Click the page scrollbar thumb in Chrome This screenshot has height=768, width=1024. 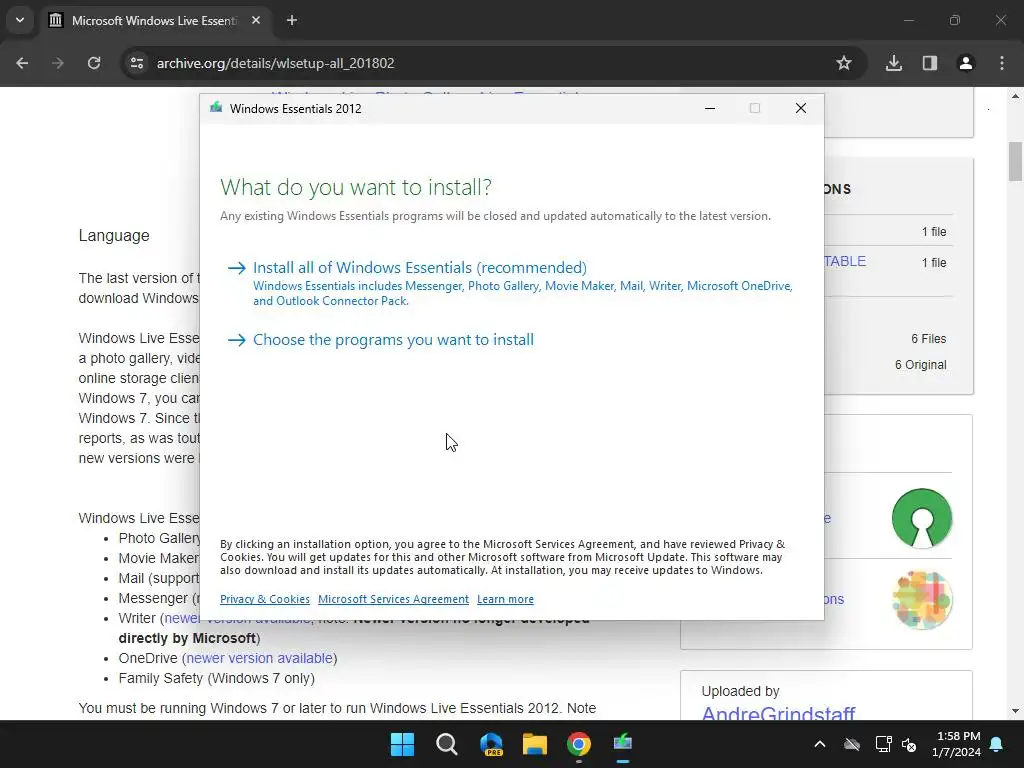point(1015,161)
